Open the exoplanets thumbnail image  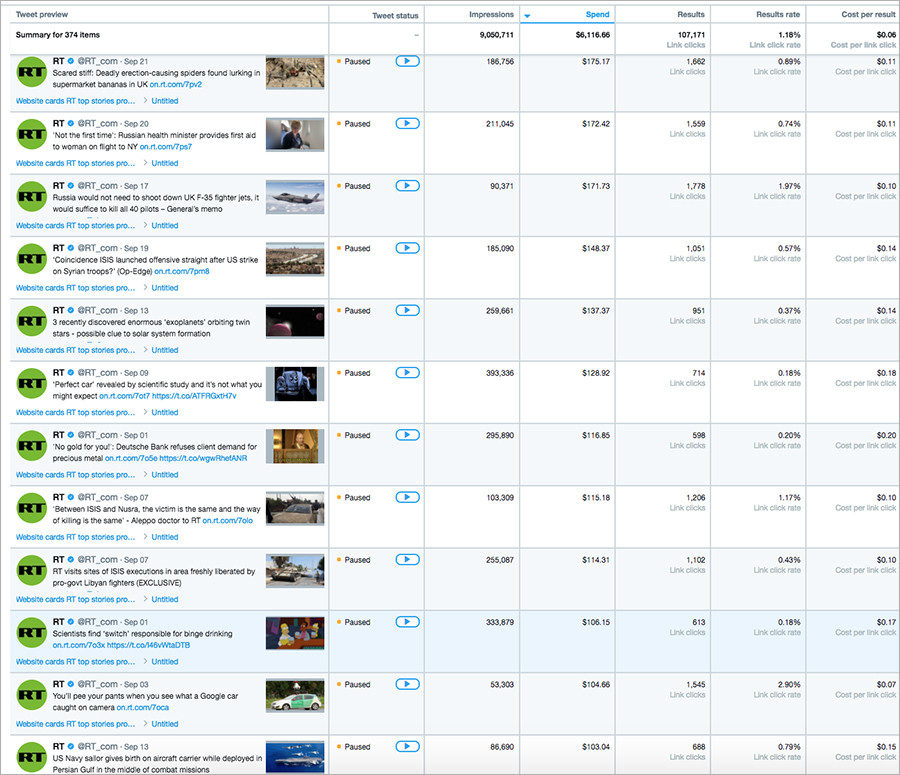295,321
